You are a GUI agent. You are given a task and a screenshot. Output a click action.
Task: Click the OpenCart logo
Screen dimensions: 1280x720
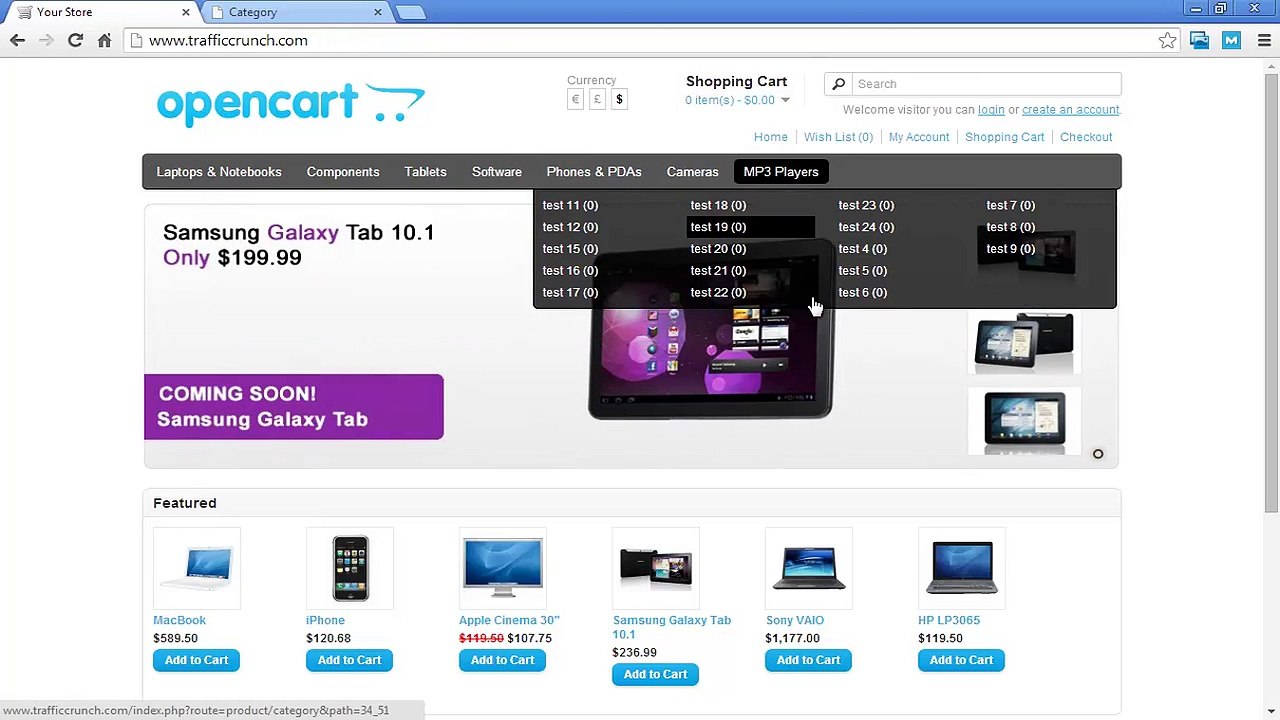pos(290,103)
